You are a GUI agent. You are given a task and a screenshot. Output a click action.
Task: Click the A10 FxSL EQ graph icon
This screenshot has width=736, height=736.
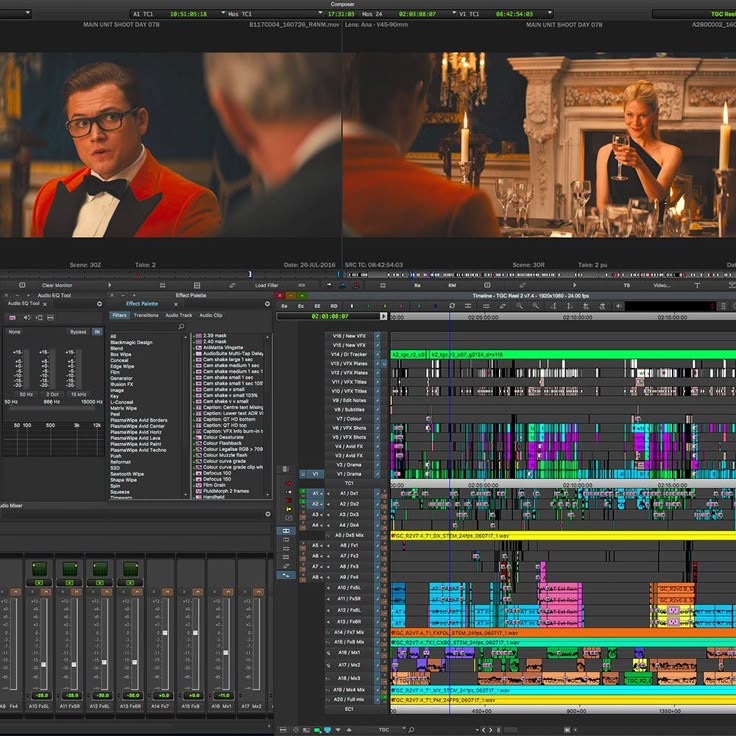tap(39, 569)
